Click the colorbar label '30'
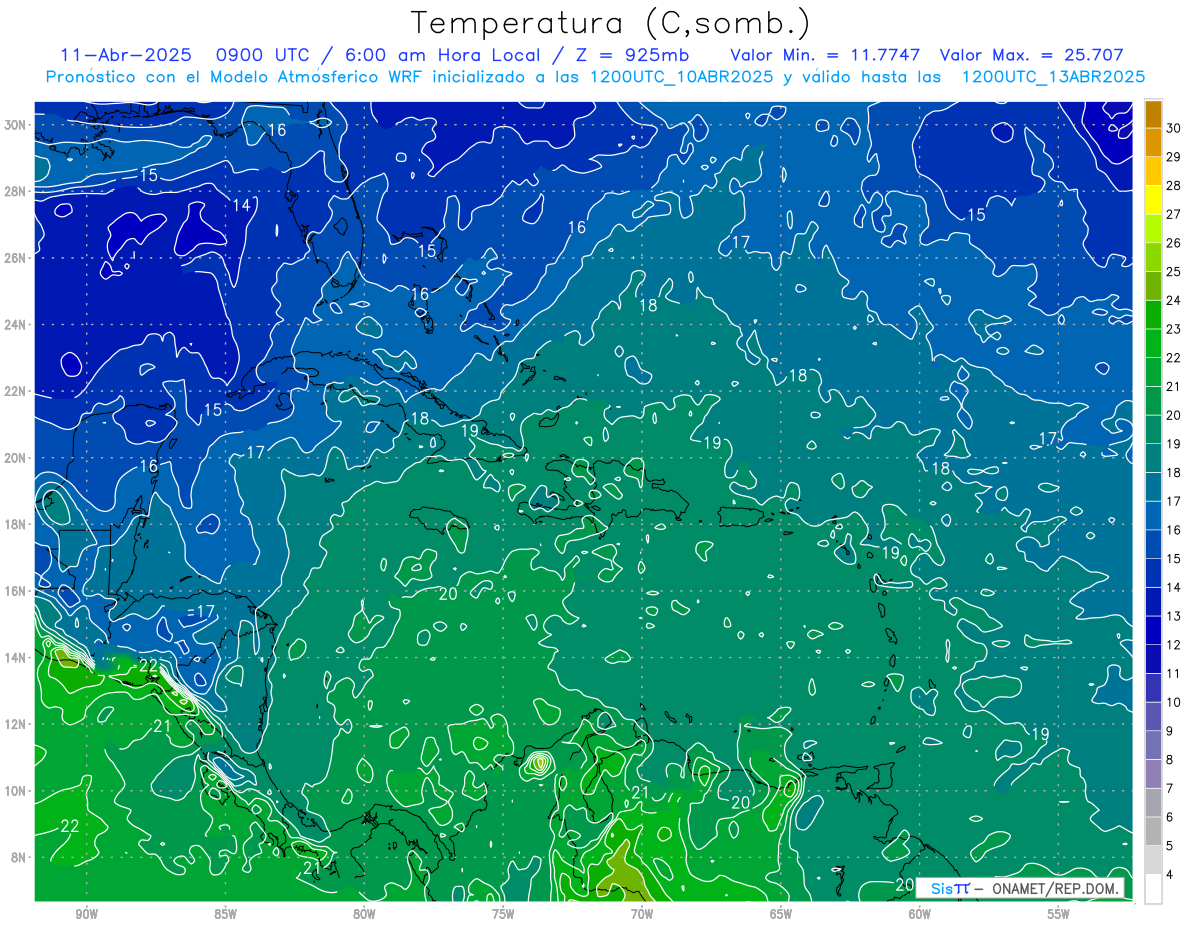 [1174, 129]
